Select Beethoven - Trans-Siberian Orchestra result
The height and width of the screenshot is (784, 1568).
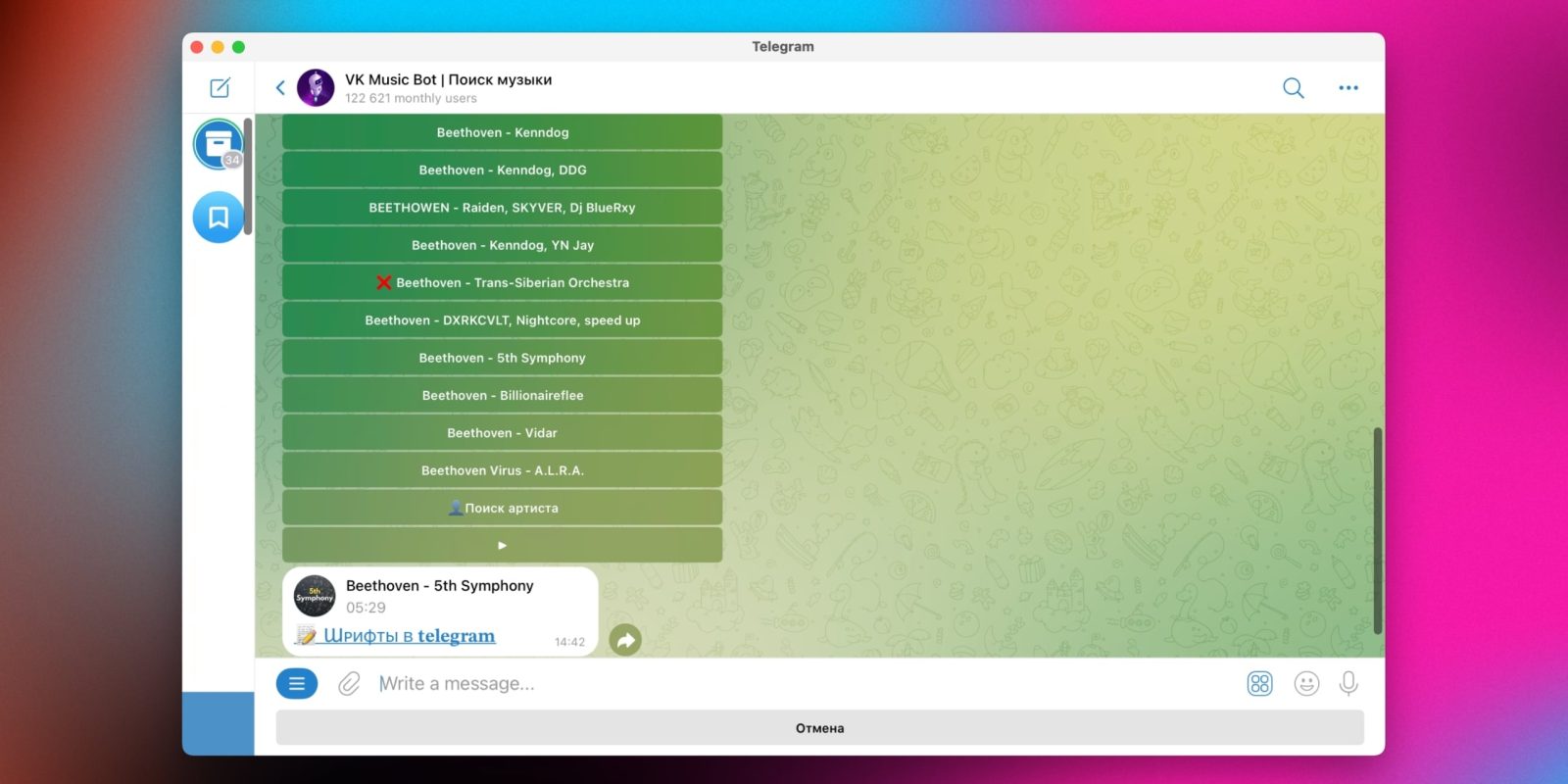(503, 282)
